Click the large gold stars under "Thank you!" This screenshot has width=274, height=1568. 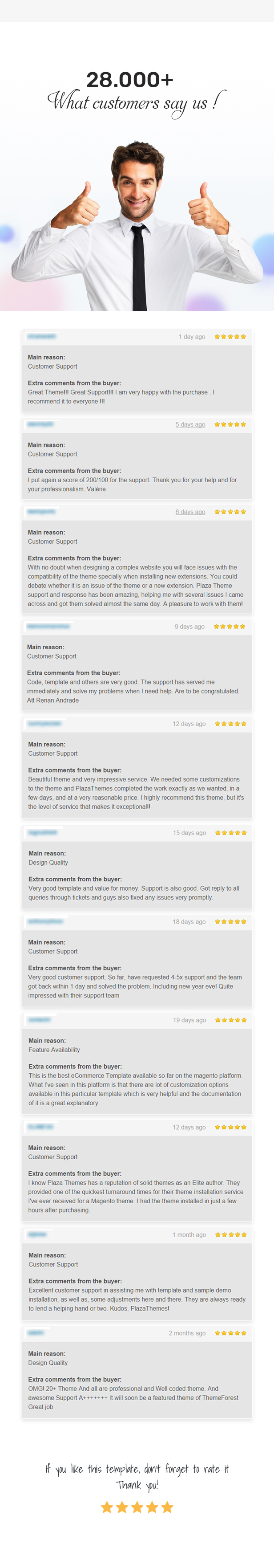137,1507
